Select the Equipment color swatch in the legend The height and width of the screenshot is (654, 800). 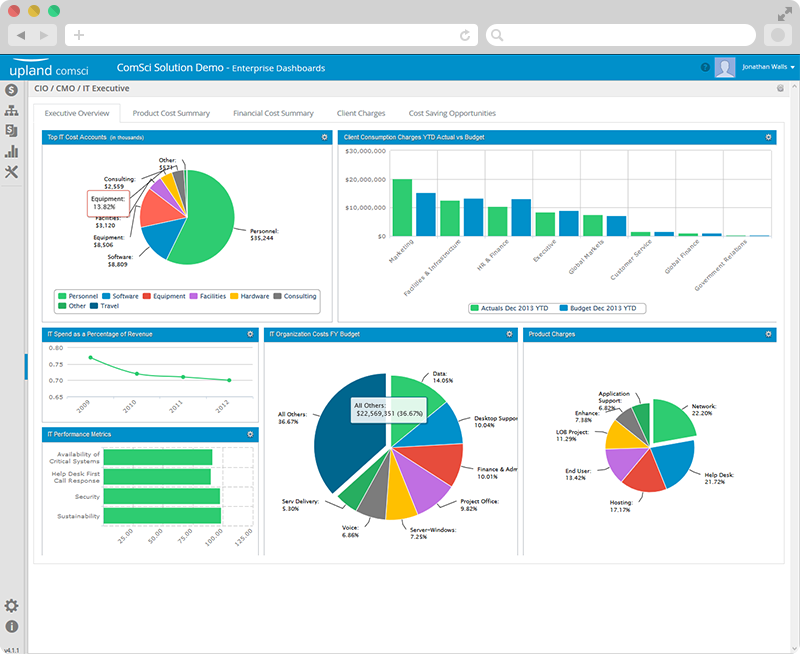146,296
